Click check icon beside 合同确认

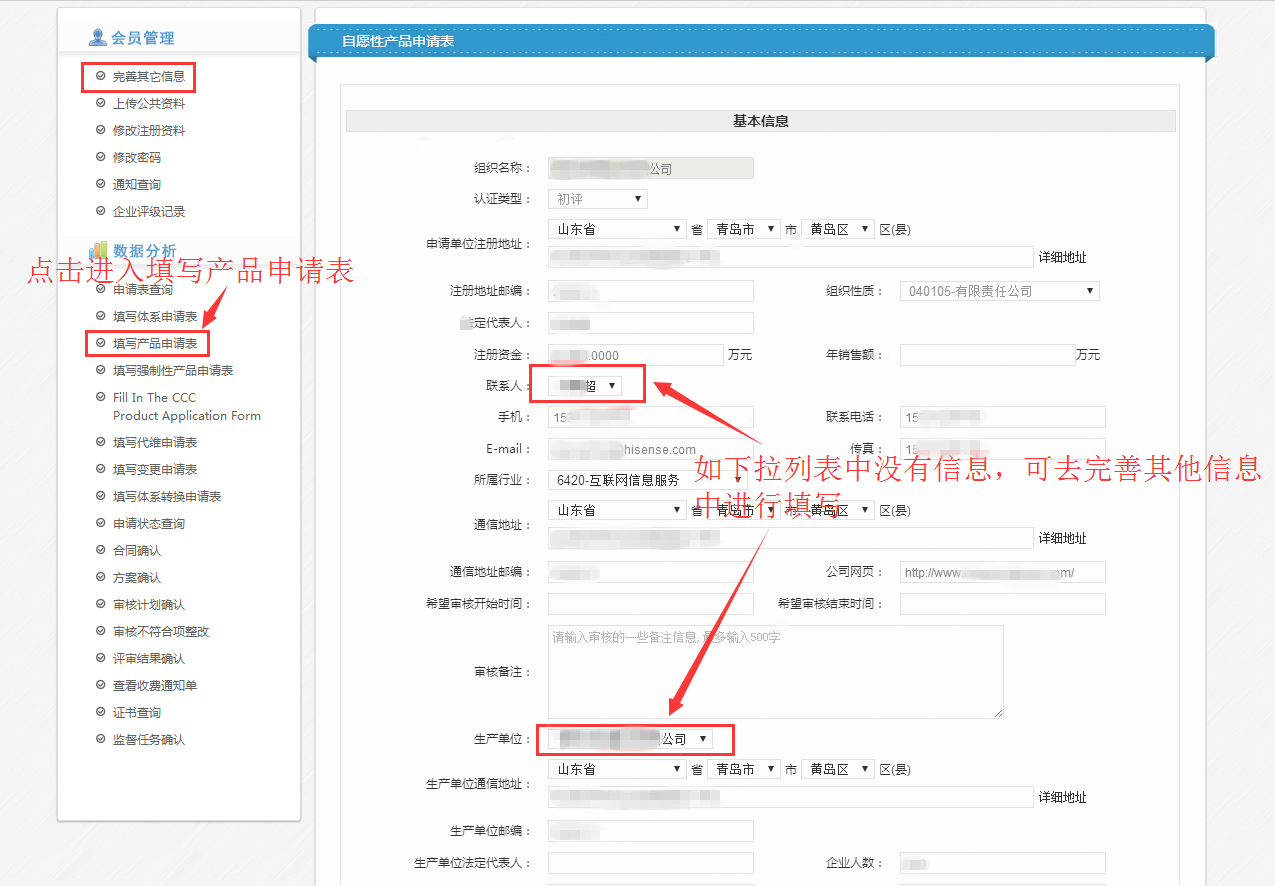(100, 550)
